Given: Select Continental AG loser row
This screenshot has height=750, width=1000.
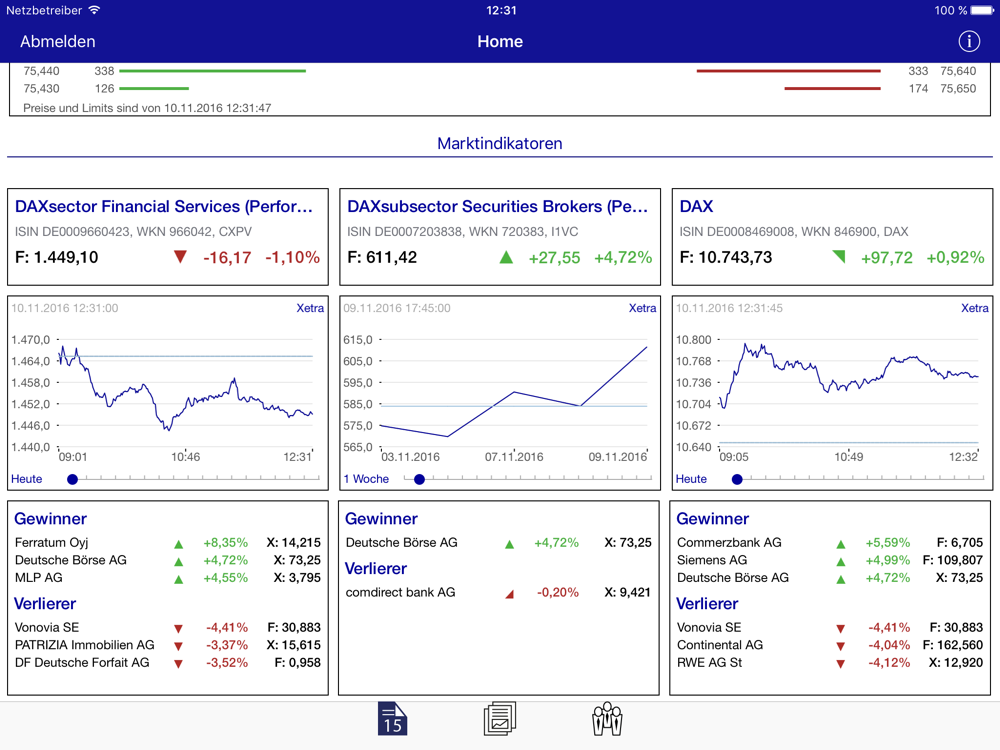Looking at the screenshot, I should [x=830, y=645].
